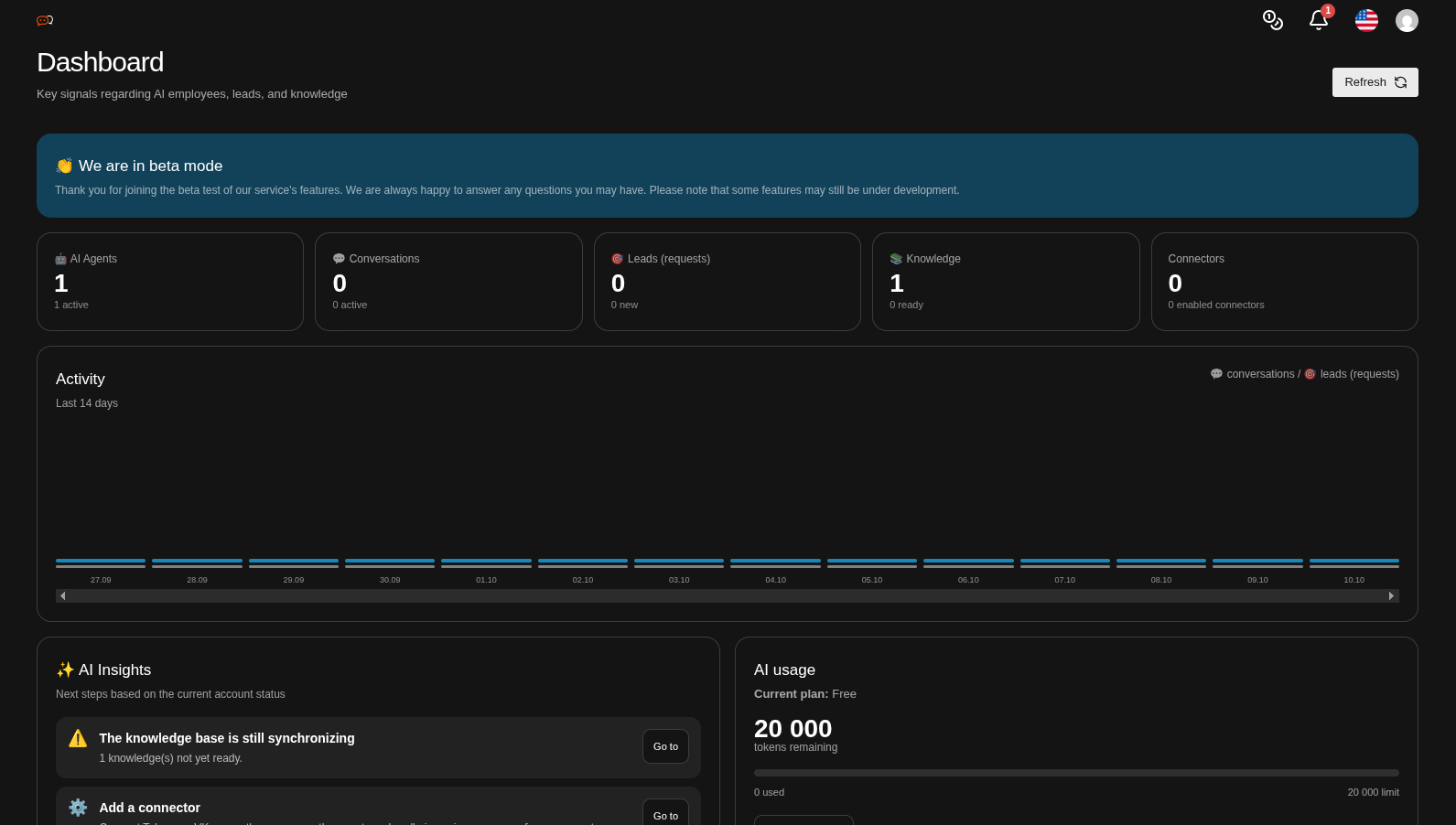Refresh the dashboard data

click(x=1375, y=82)
